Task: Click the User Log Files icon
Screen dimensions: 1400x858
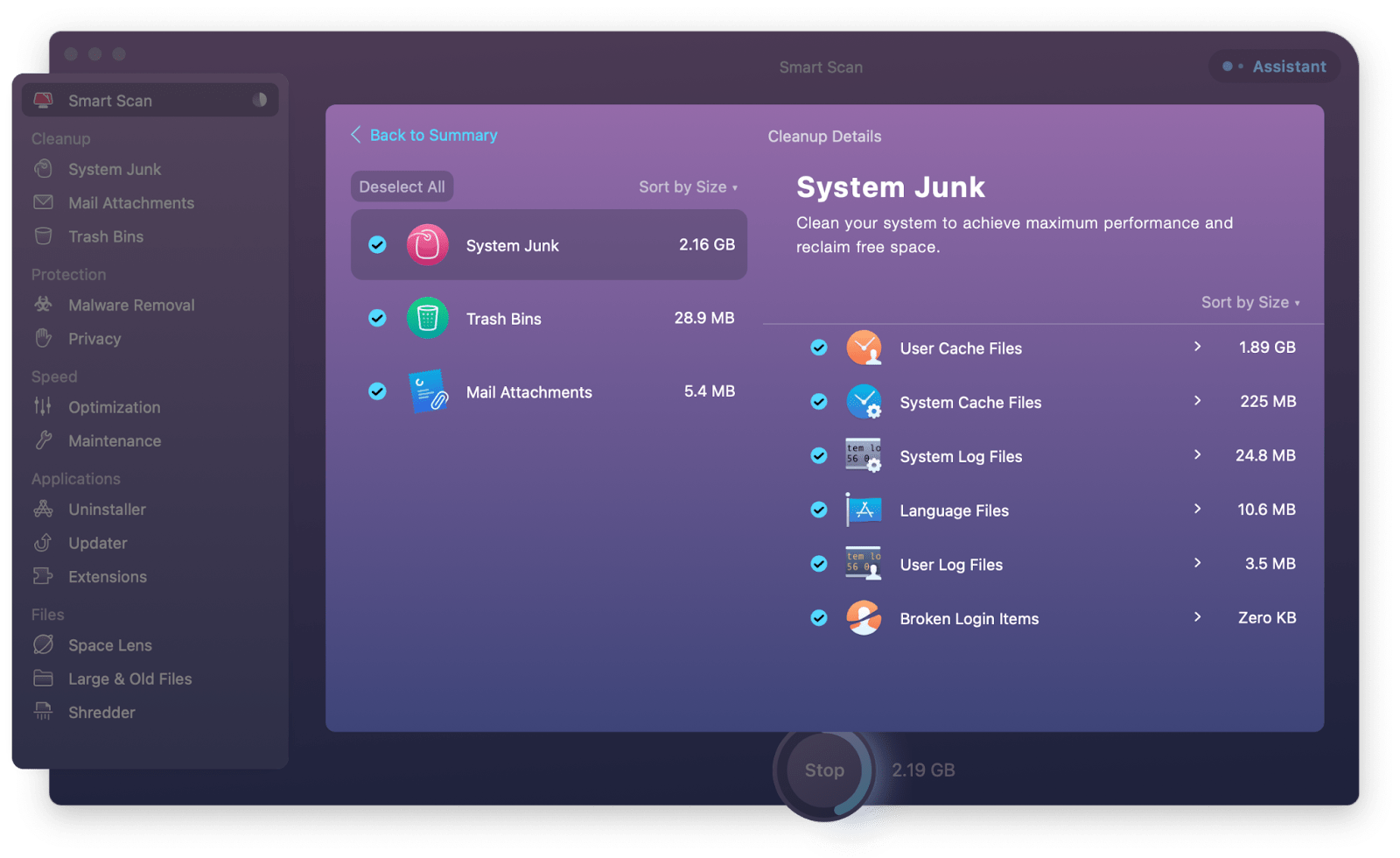Action: click(x=864, y=564)
